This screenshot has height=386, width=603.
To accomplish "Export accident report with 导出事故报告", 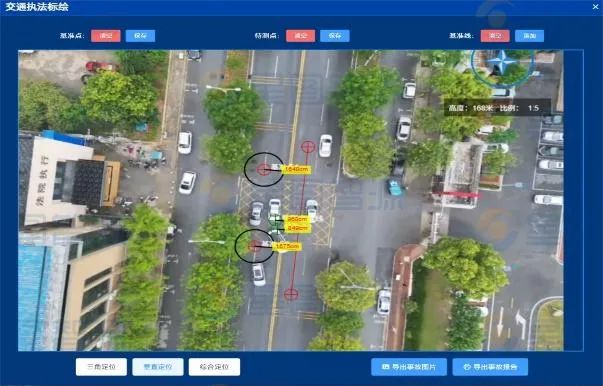I will tap(490, 367).
